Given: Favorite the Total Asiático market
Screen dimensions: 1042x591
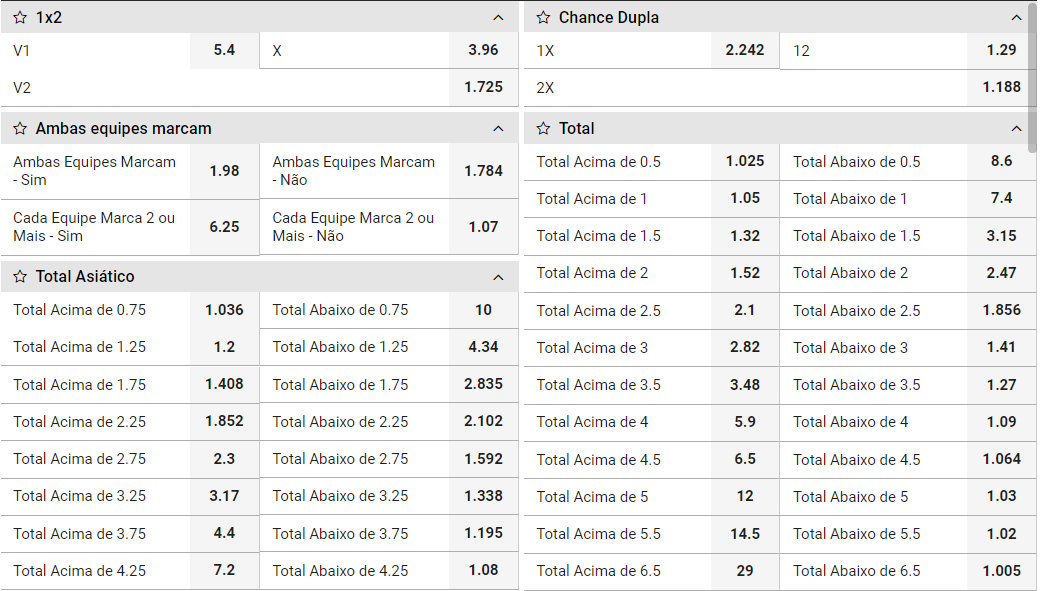Looking at the screenshot, I should (20, 277).
